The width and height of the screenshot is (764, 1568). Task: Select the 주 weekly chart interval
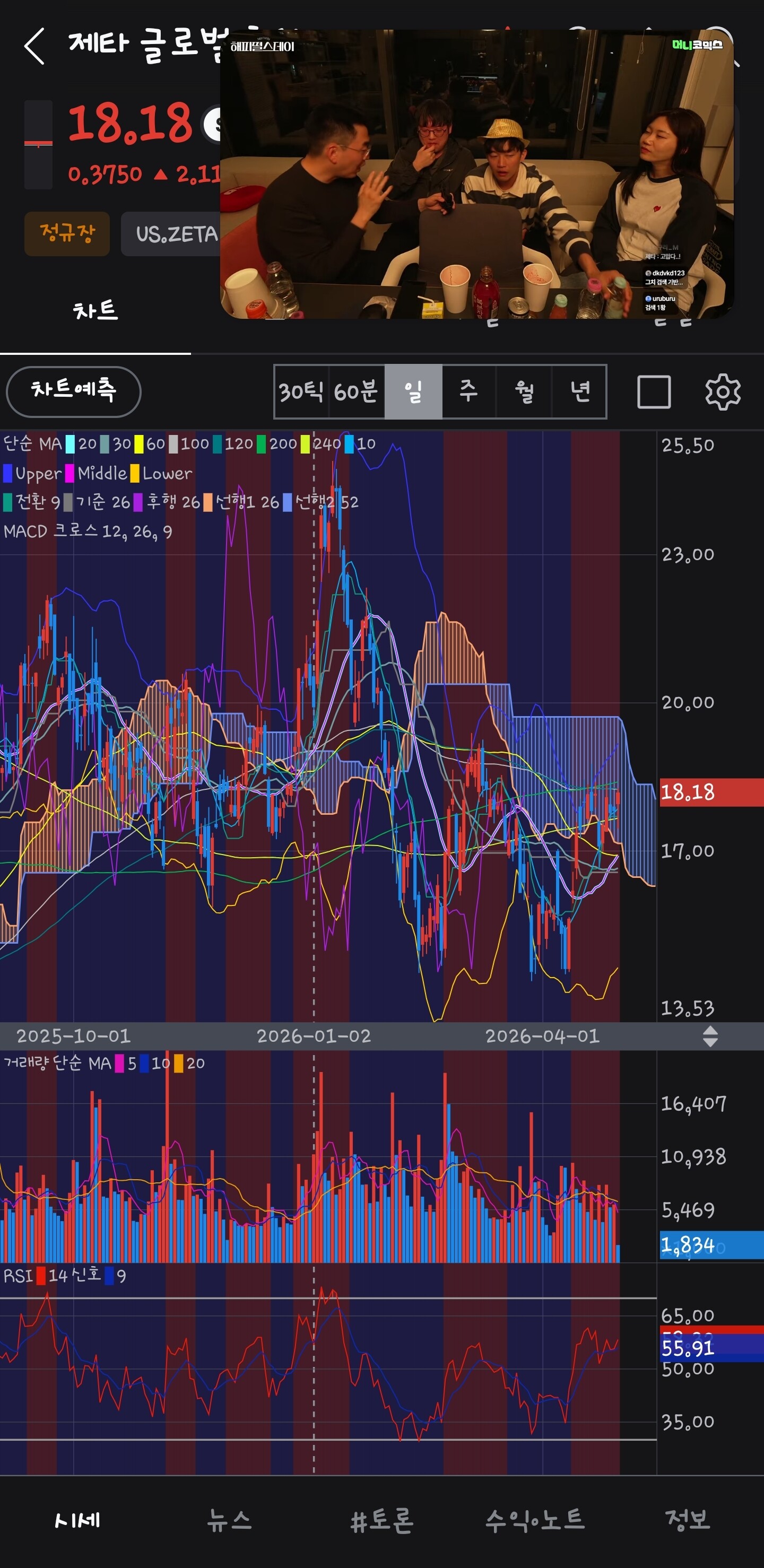point(468,391)
